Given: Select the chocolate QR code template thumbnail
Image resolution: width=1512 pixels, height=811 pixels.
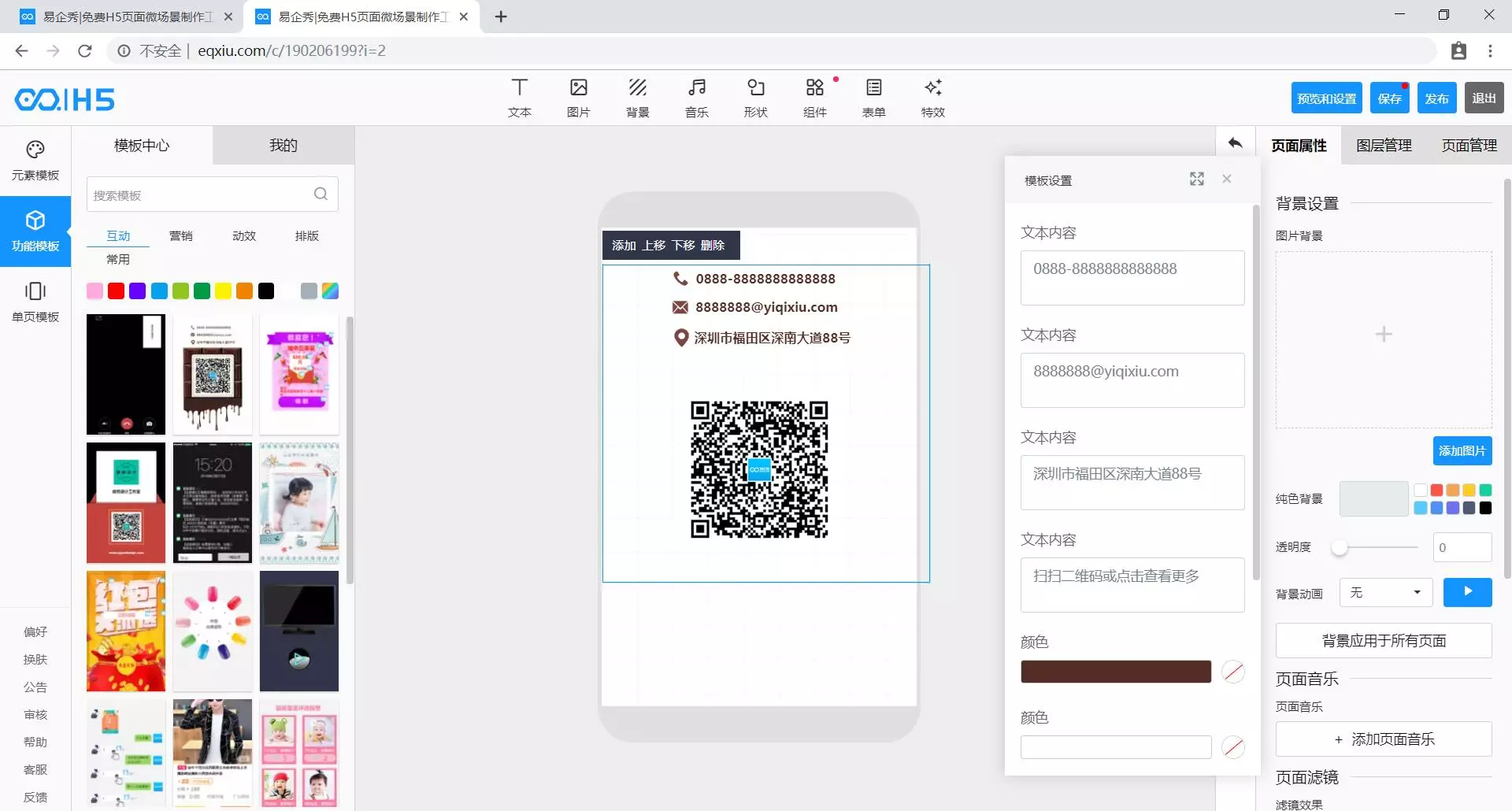Looking at the screenshot, I should click(x=213, y=375).
